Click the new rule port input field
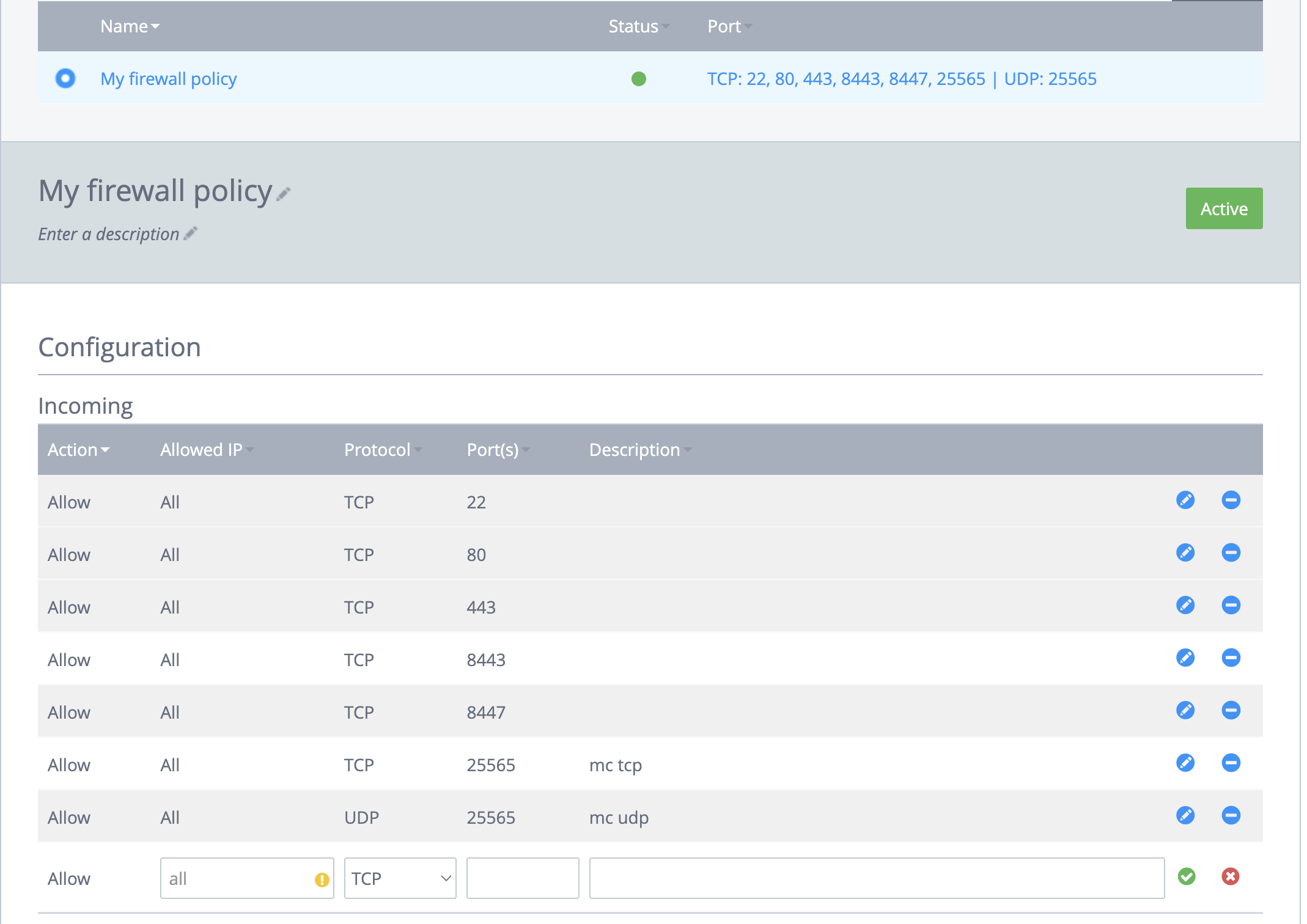The width and height of the screenshot is (1307, 924). click(x=522, y=878)
